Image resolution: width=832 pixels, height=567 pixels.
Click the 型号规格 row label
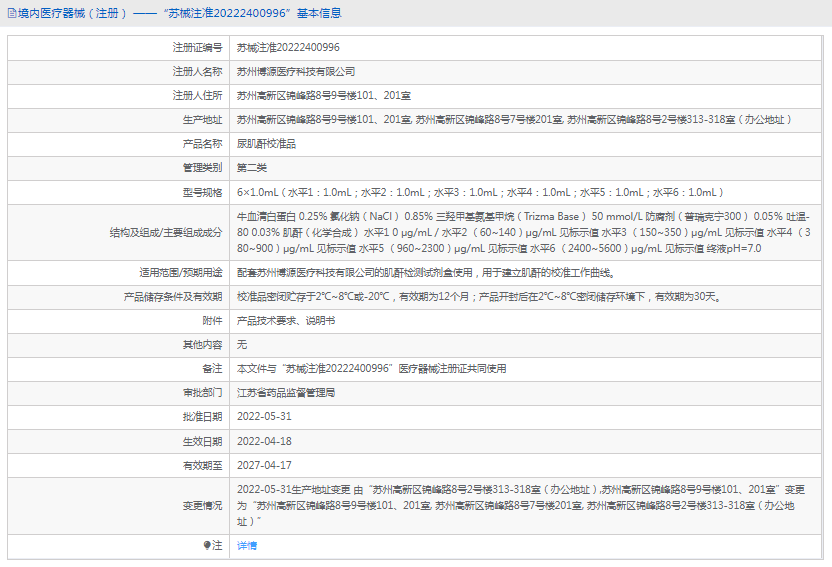[x=203, y=193]
